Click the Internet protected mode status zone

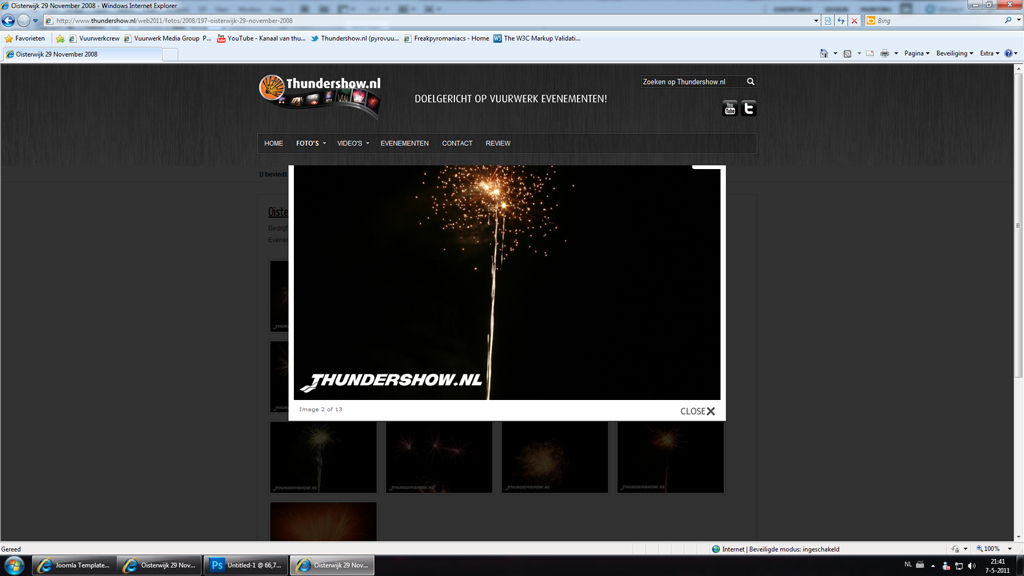[x=776, y=549]
